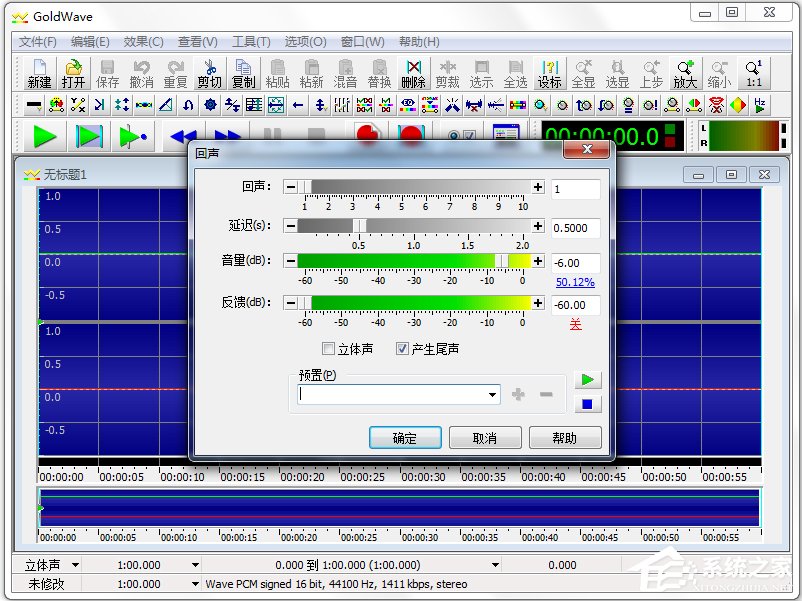Click the 撤消 (Undo) toolbar icon

pos(141,74)
